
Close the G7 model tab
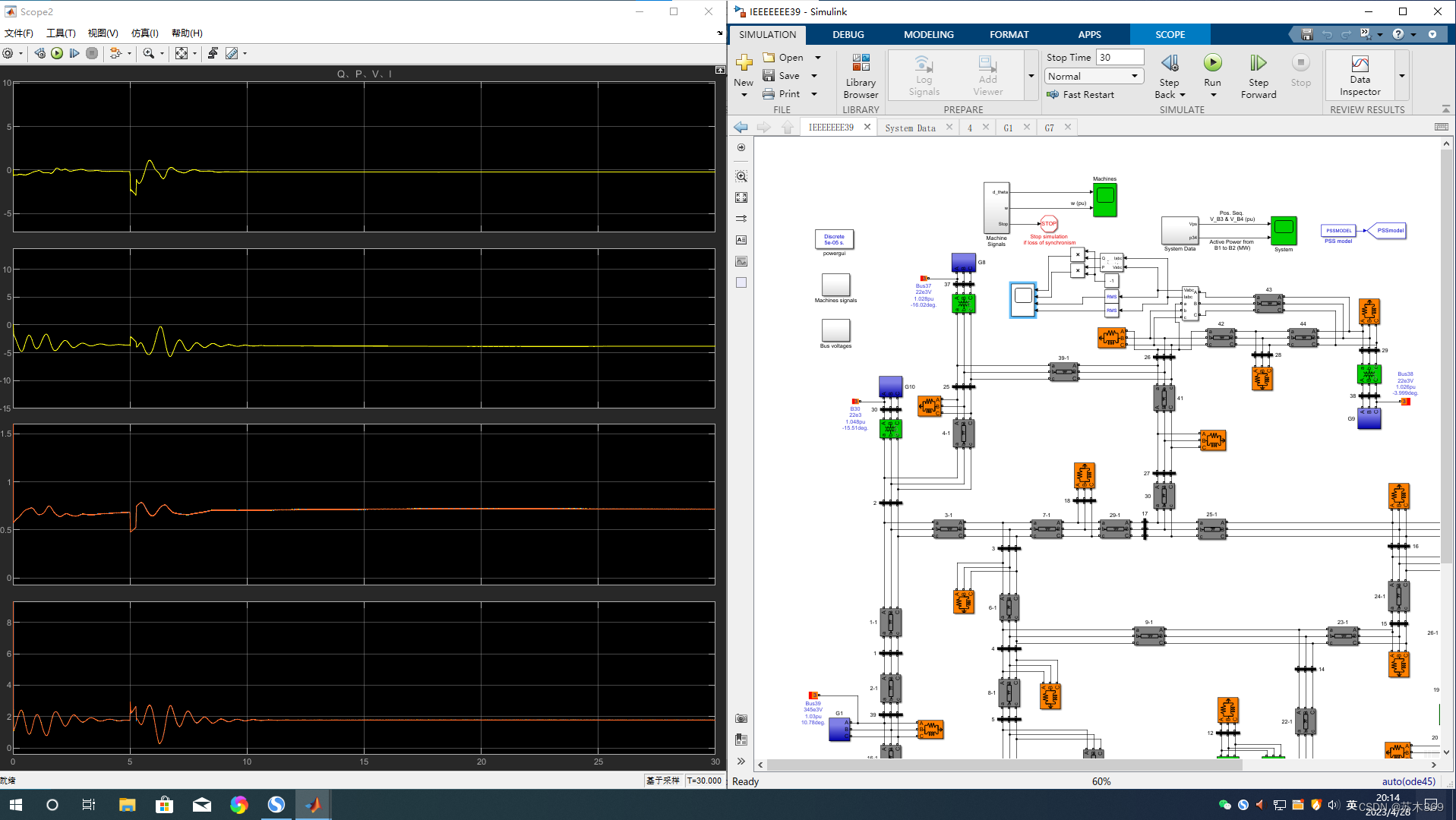(x=1067, y=128)
